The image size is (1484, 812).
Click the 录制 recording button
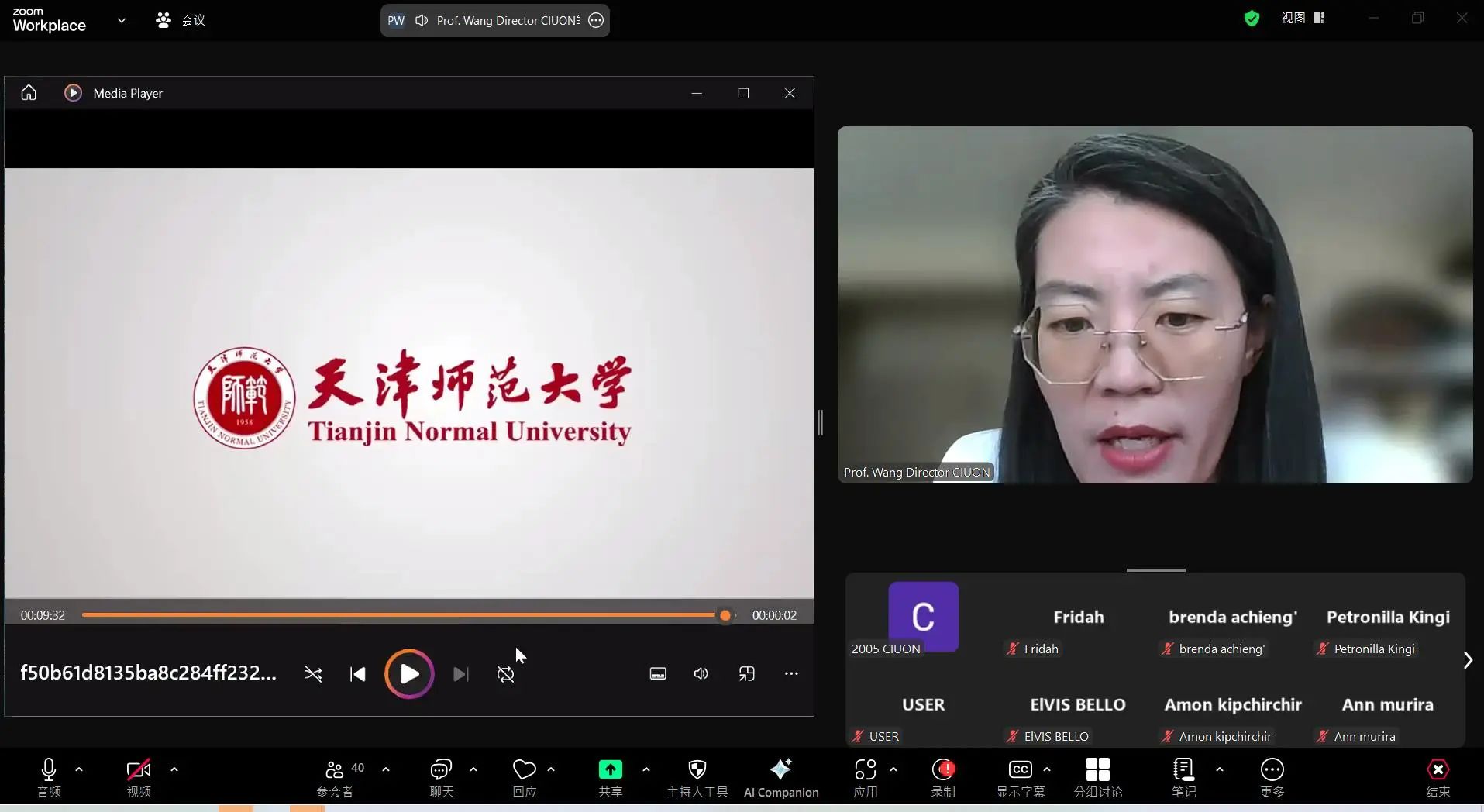[x=943, y=778]
